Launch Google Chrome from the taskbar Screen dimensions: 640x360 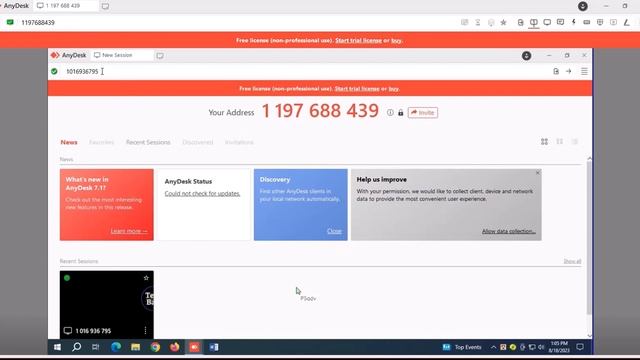[155, 347]
